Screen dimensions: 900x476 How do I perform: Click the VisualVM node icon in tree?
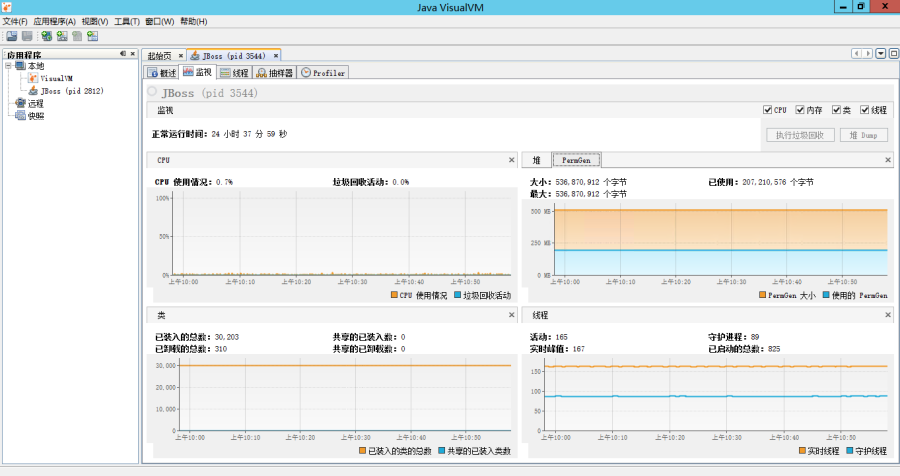point(33,78)
